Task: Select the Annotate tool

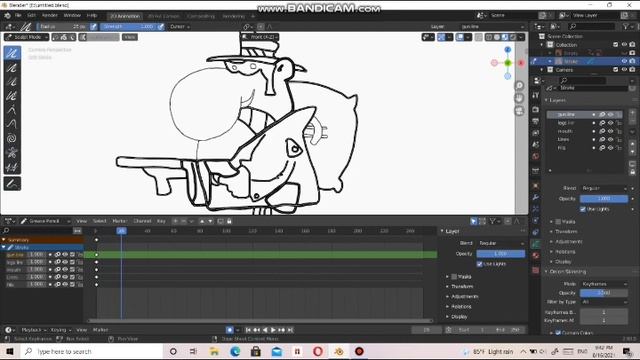Action: pyautogui.click(x=12, y=184)
